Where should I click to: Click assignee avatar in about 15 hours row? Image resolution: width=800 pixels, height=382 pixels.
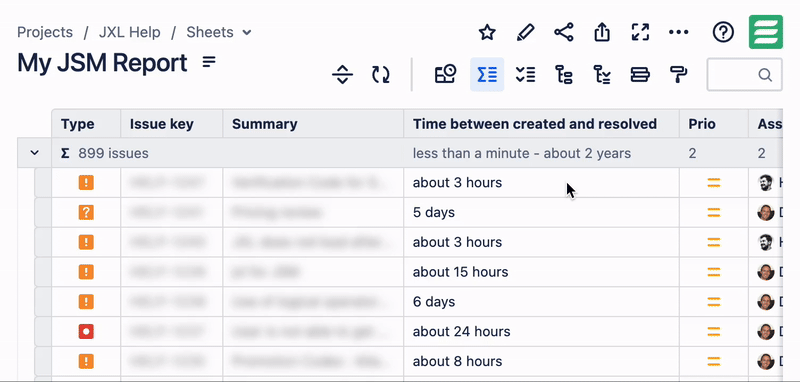click(x=766, y=272)
